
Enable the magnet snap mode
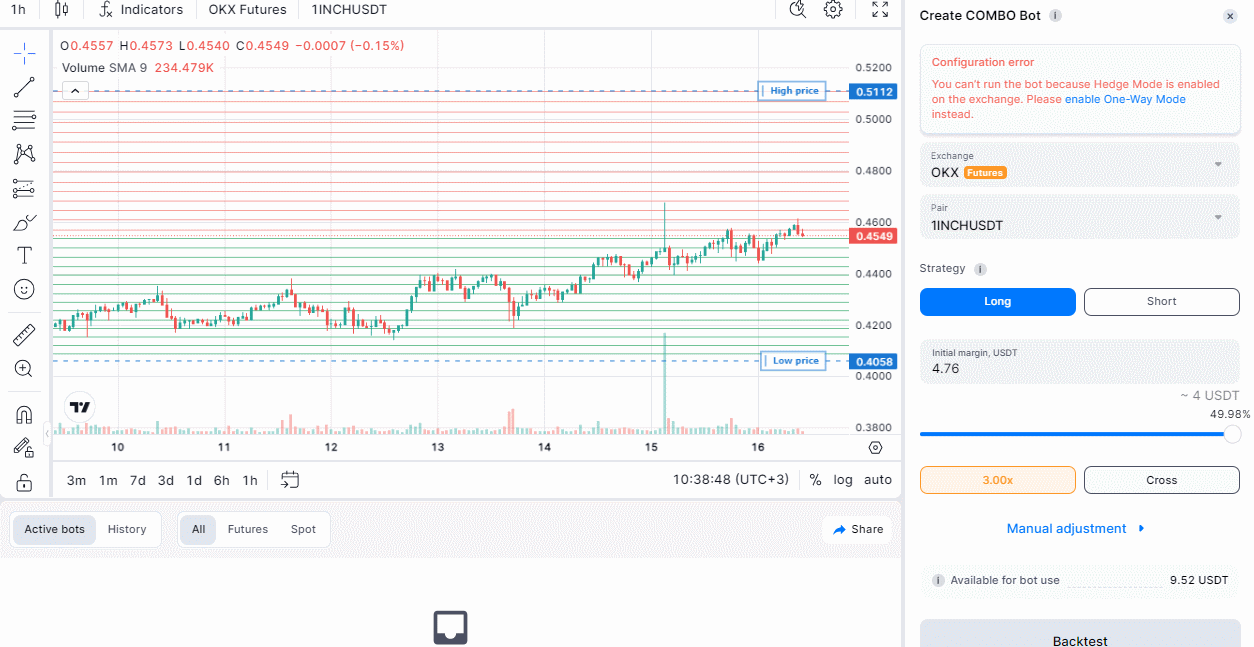tap(24, 414)
